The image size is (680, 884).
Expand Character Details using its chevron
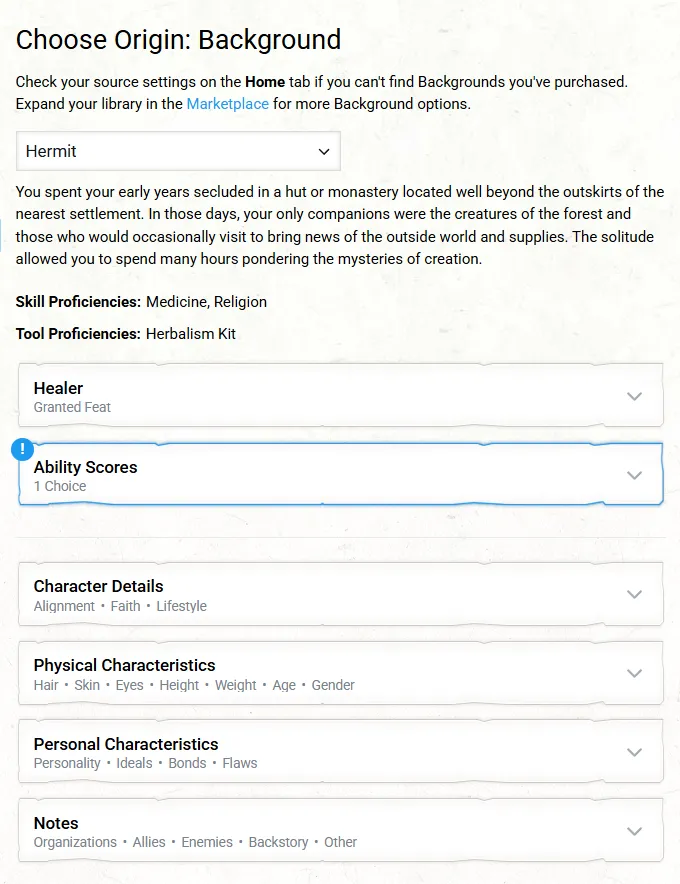pyautogui.click(x=634, y=594)
